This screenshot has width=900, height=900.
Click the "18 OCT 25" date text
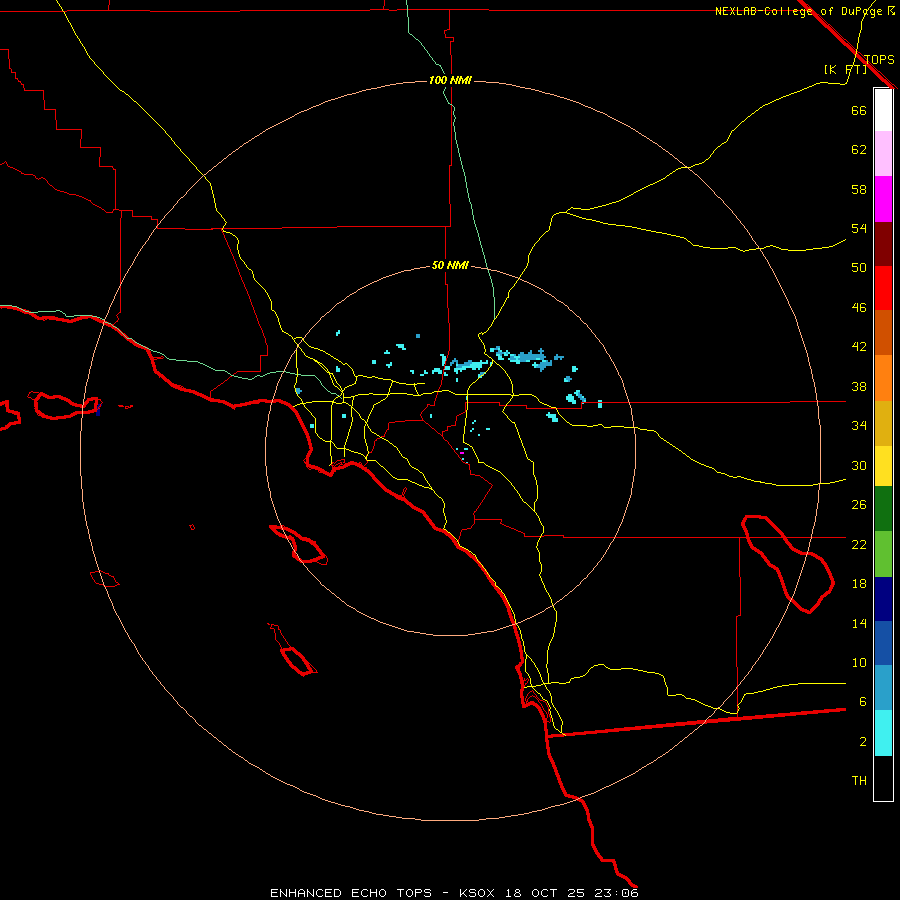tap(545, 893)
